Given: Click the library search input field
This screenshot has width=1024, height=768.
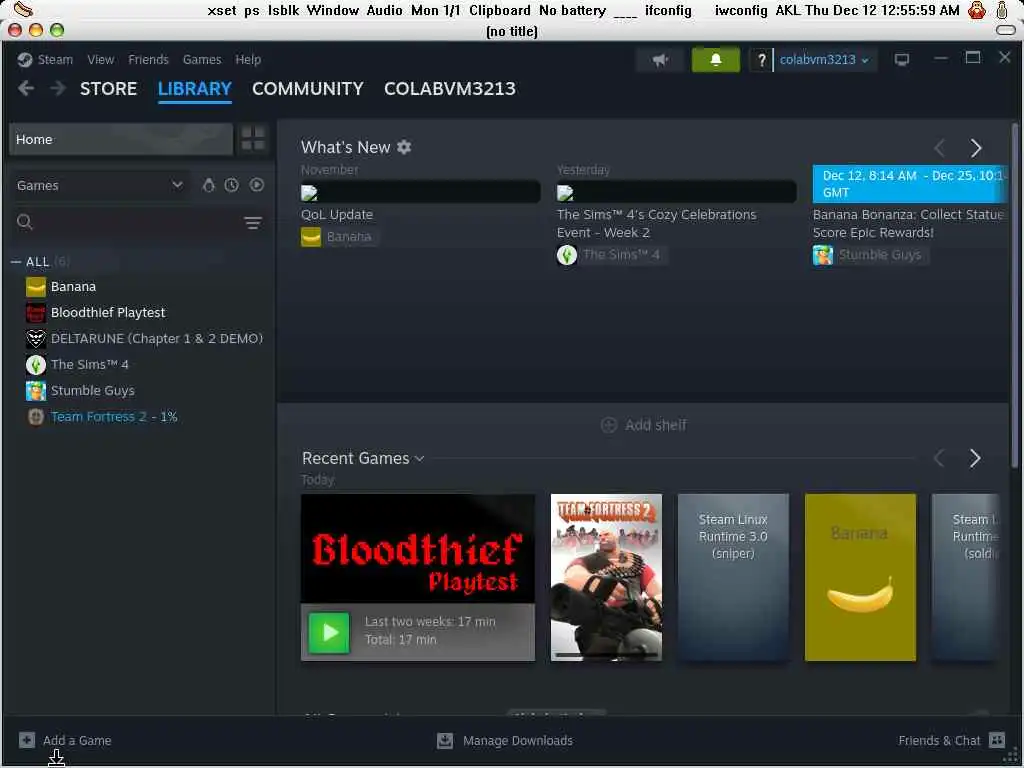Looking at the screenshot, I should (x=136, y=222).
